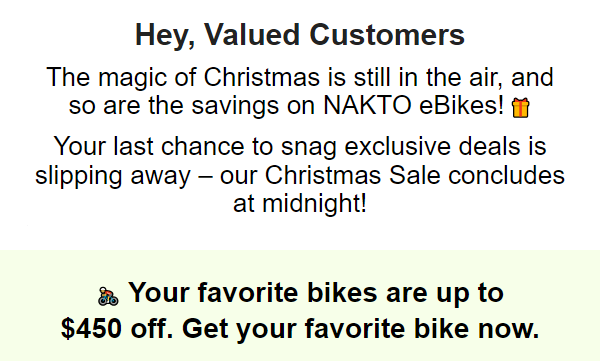Click the word eBikes before the gift
The width and height of the screenshot is (600, 361).
pos(462,105)
